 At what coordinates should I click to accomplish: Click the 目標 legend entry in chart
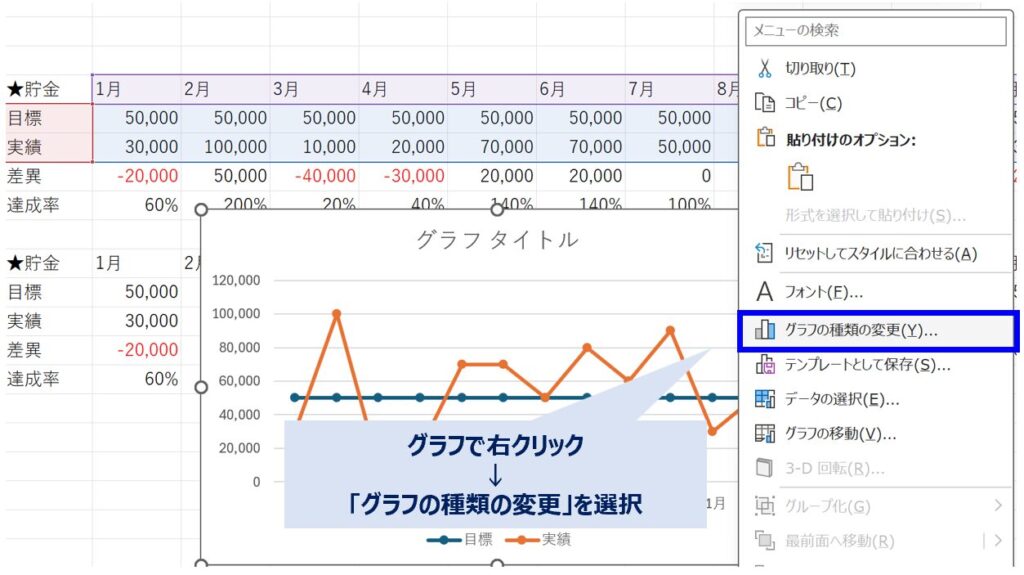tap(460, 540)
